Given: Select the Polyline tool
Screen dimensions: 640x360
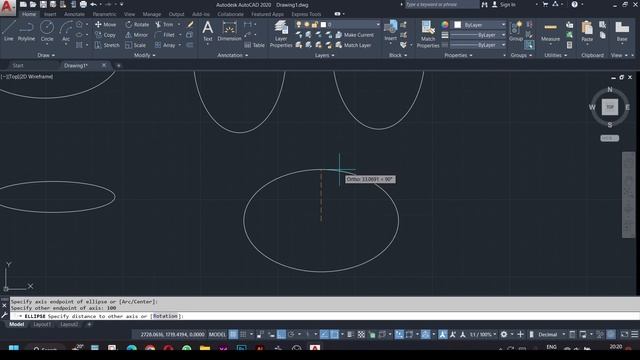Looking at the screenshot, I should pyautogui.click(x=26, y=31).
